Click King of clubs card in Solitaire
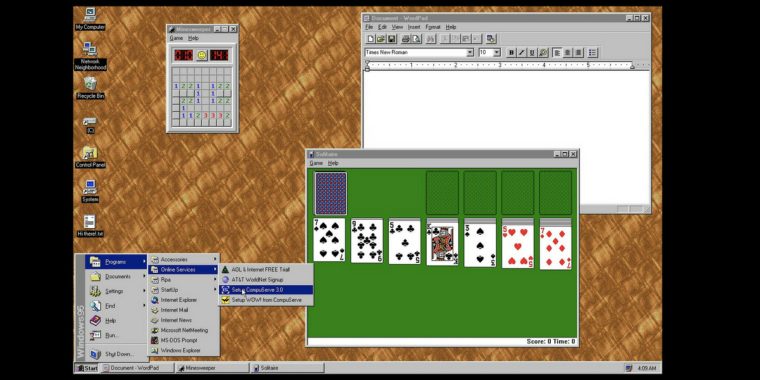The height and width of the screenshot is (380, 760). pyautogui.click(x=442, y=245)
